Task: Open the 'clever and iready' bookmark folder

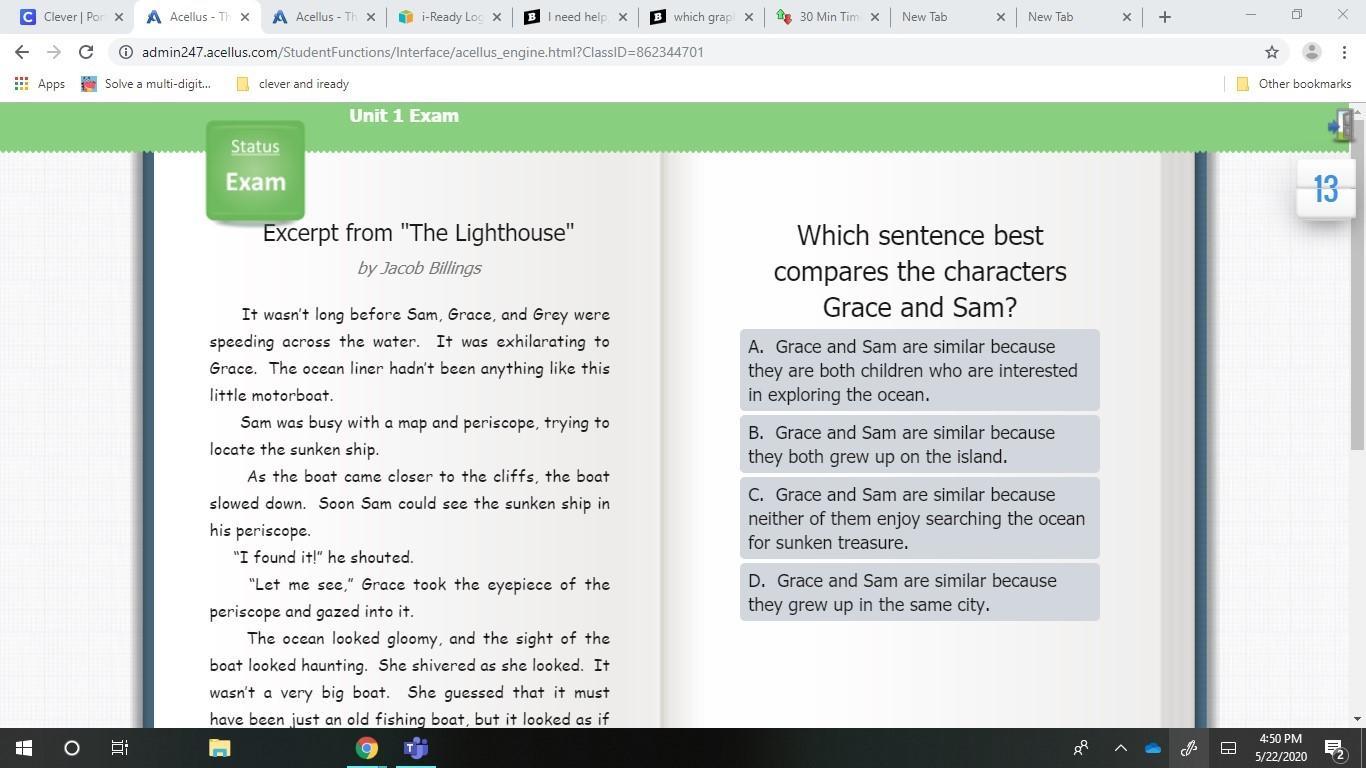Action: click(292, 84)
